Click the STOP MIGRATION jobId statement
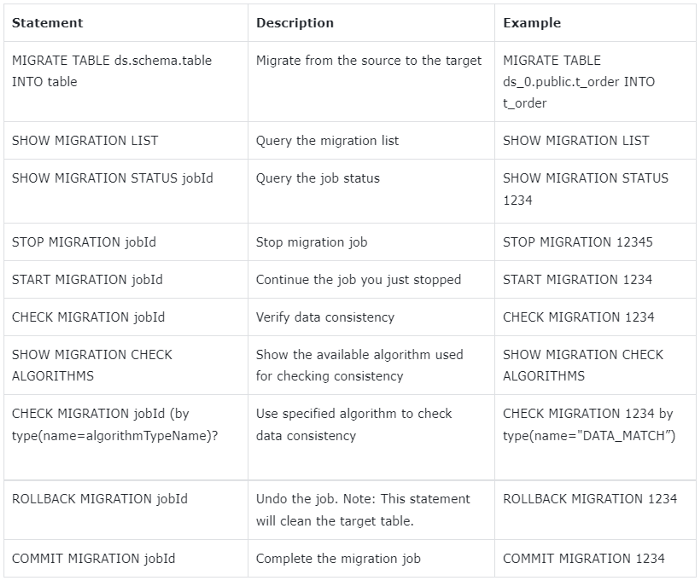This screenshot has width=700, height=580. [x=84, y=242]
